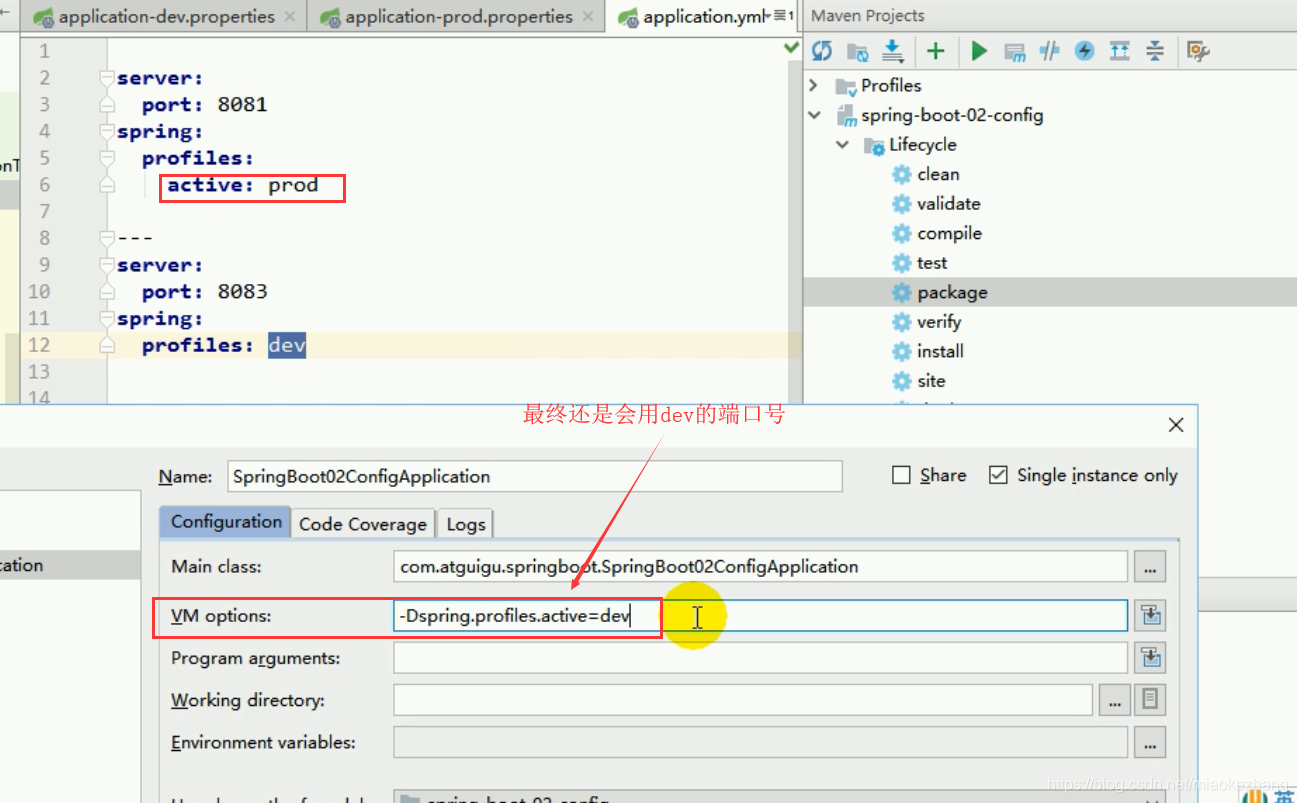Open Maven settings wrench icon
This screenshot has width=1297, height=803.
pos(1197,51)
